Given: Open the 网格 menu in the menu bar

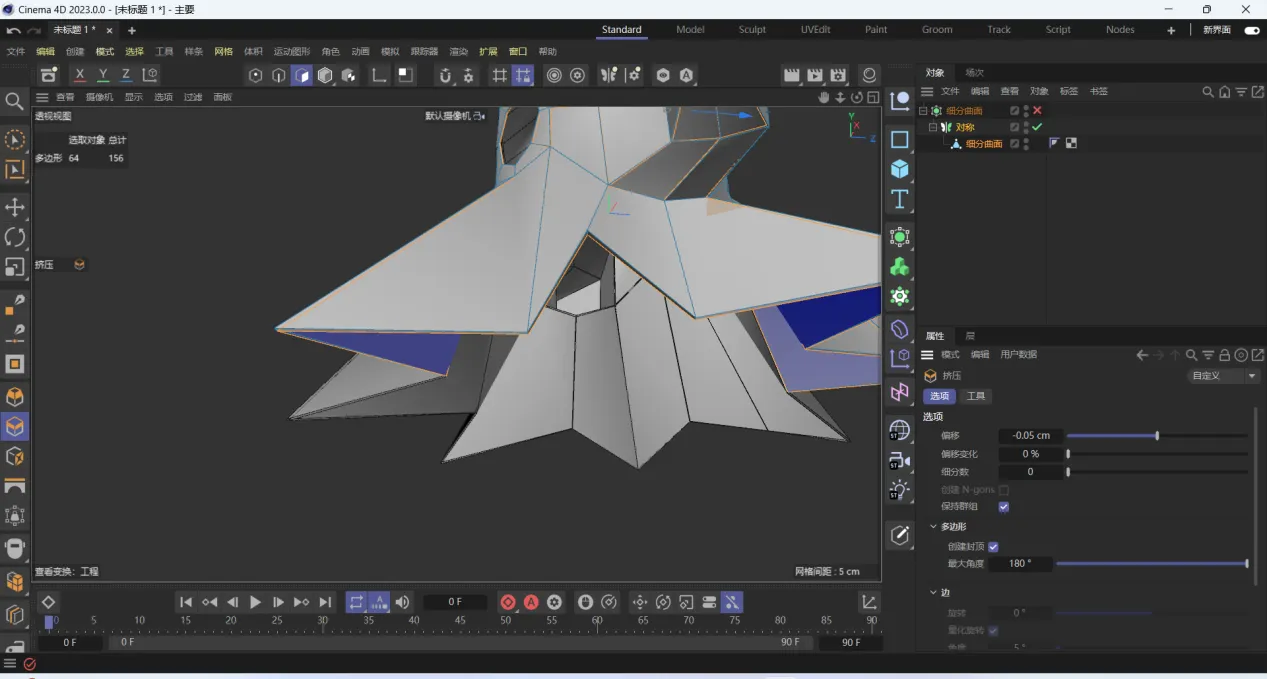Looking at the screenshot, I should 223,52.
